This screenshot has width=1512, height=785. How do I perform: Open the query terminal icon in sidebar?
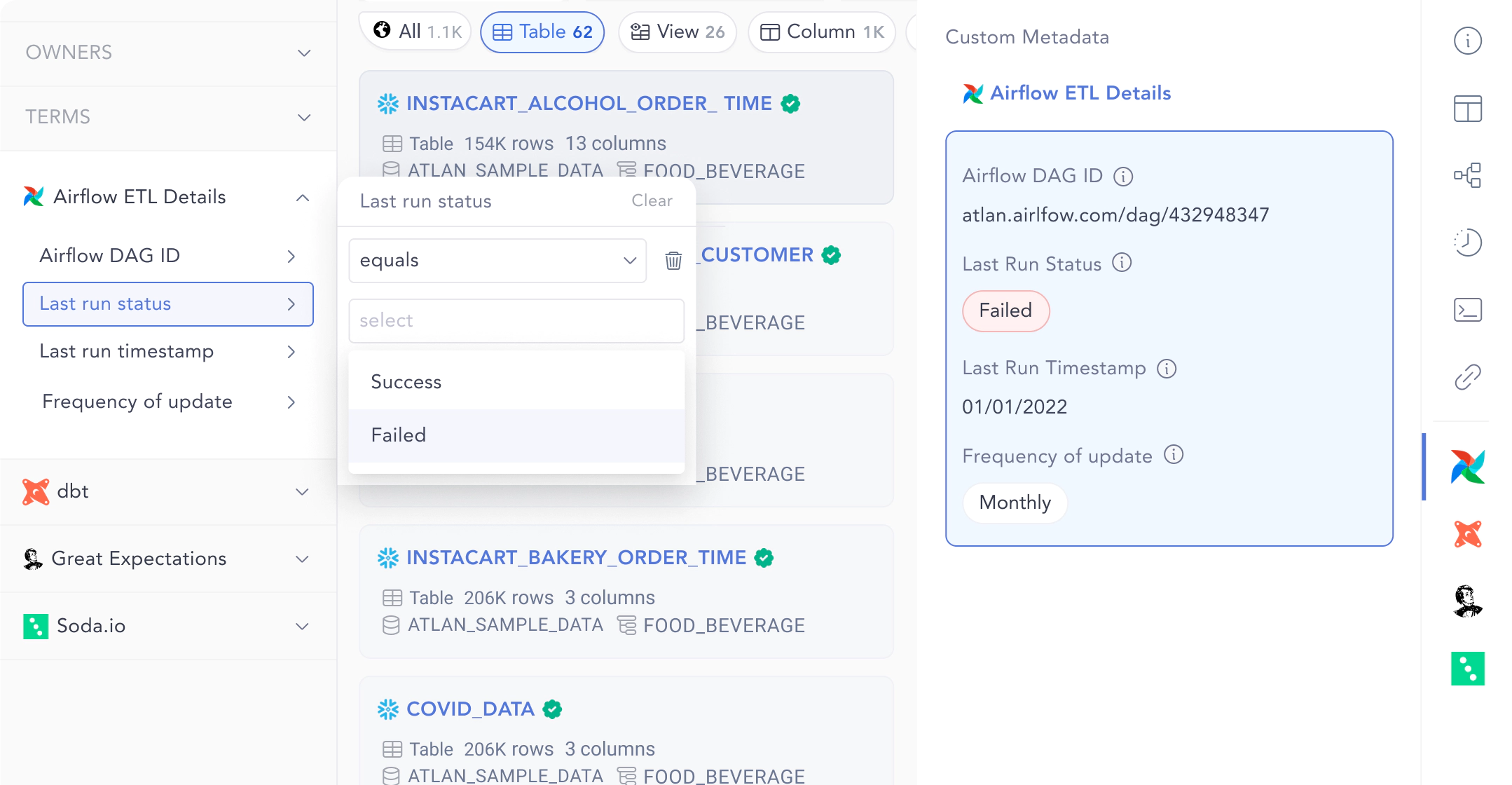[1467, 310]
